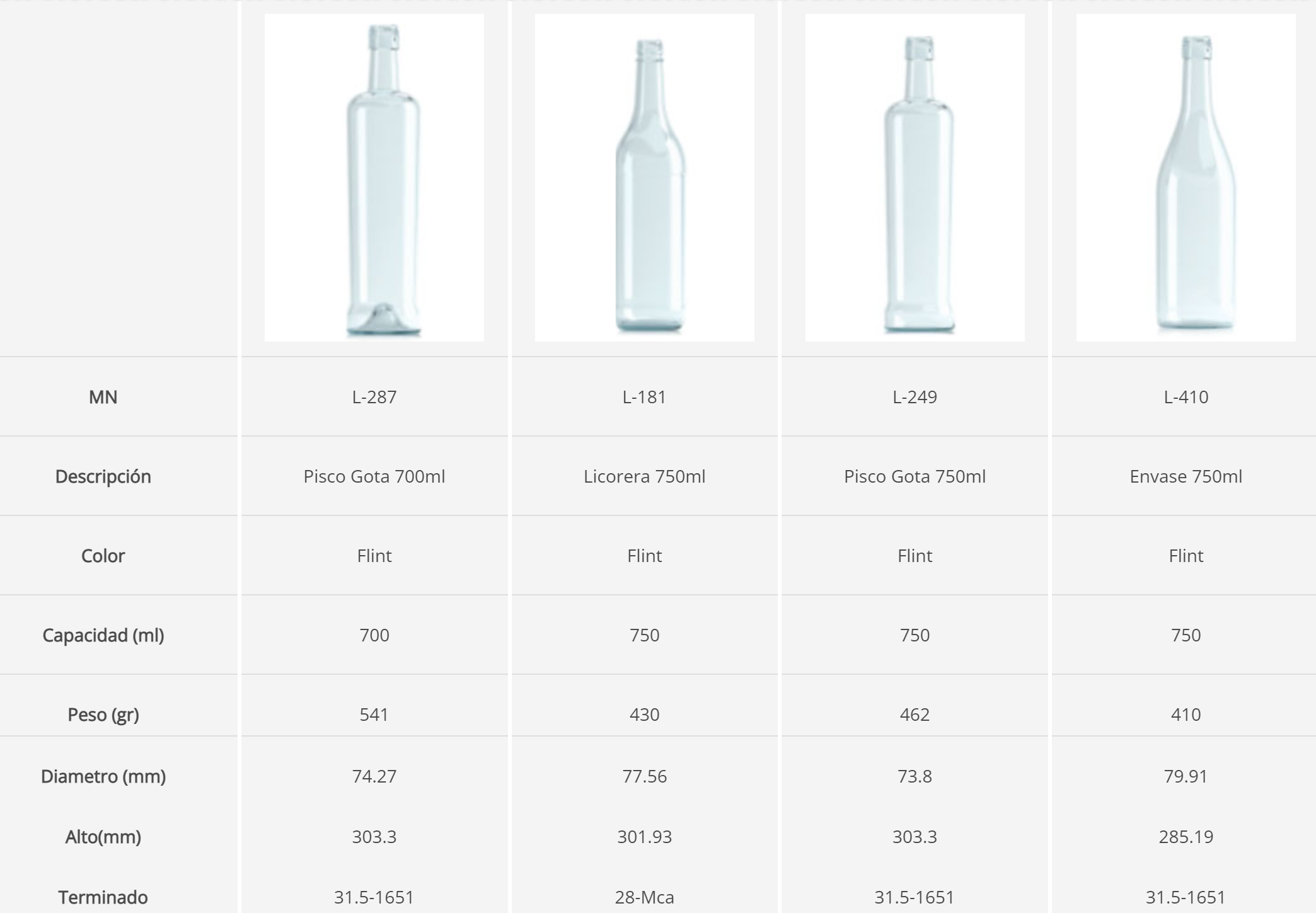The width and height of the screenshot is (1316, 913).
Task: Click the Diametro (mm) row label
Action: pos(103,776)
